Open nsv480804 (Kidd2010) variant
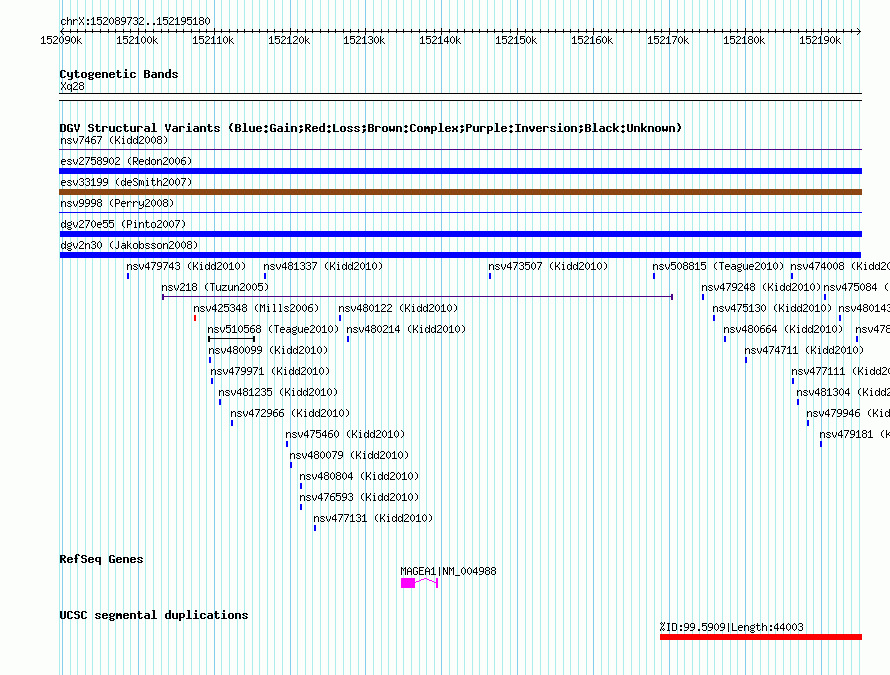The width and height of the screenshot is (890, 675). pos(301,486)
